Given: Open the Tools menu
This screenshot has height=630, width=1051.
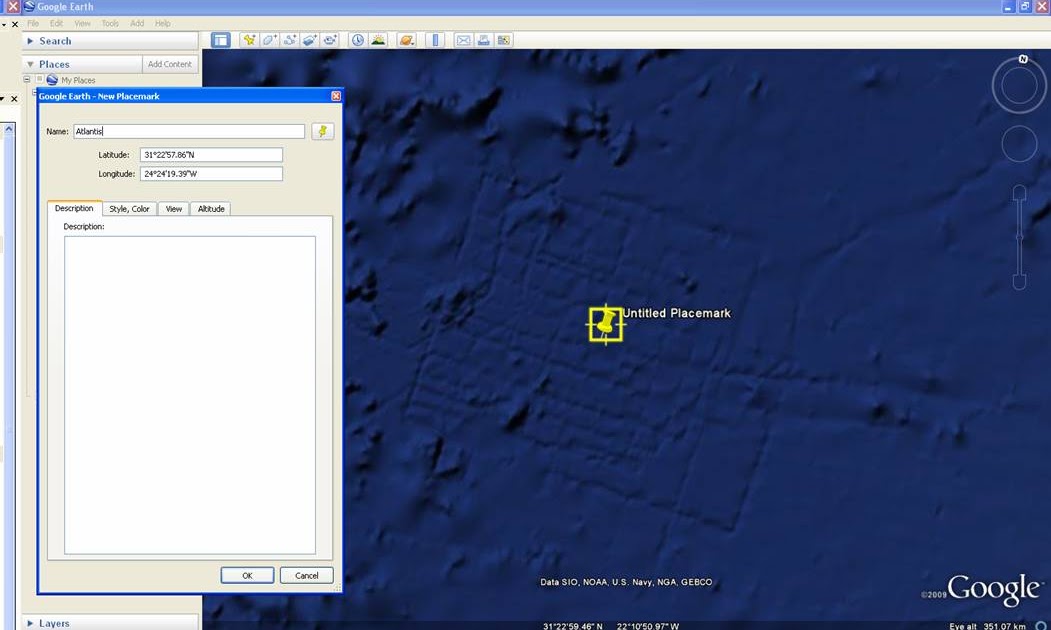Looking at the screenshot, I should click(x=110, y=23).
